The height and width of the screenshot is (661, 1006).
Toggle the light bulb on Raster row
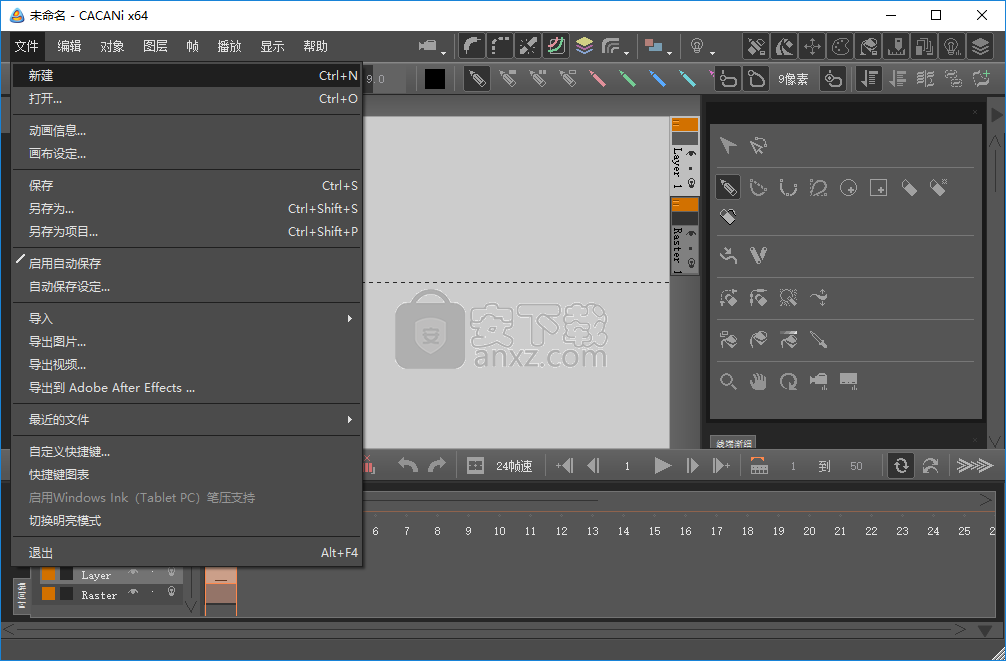(x=171, y=592)
